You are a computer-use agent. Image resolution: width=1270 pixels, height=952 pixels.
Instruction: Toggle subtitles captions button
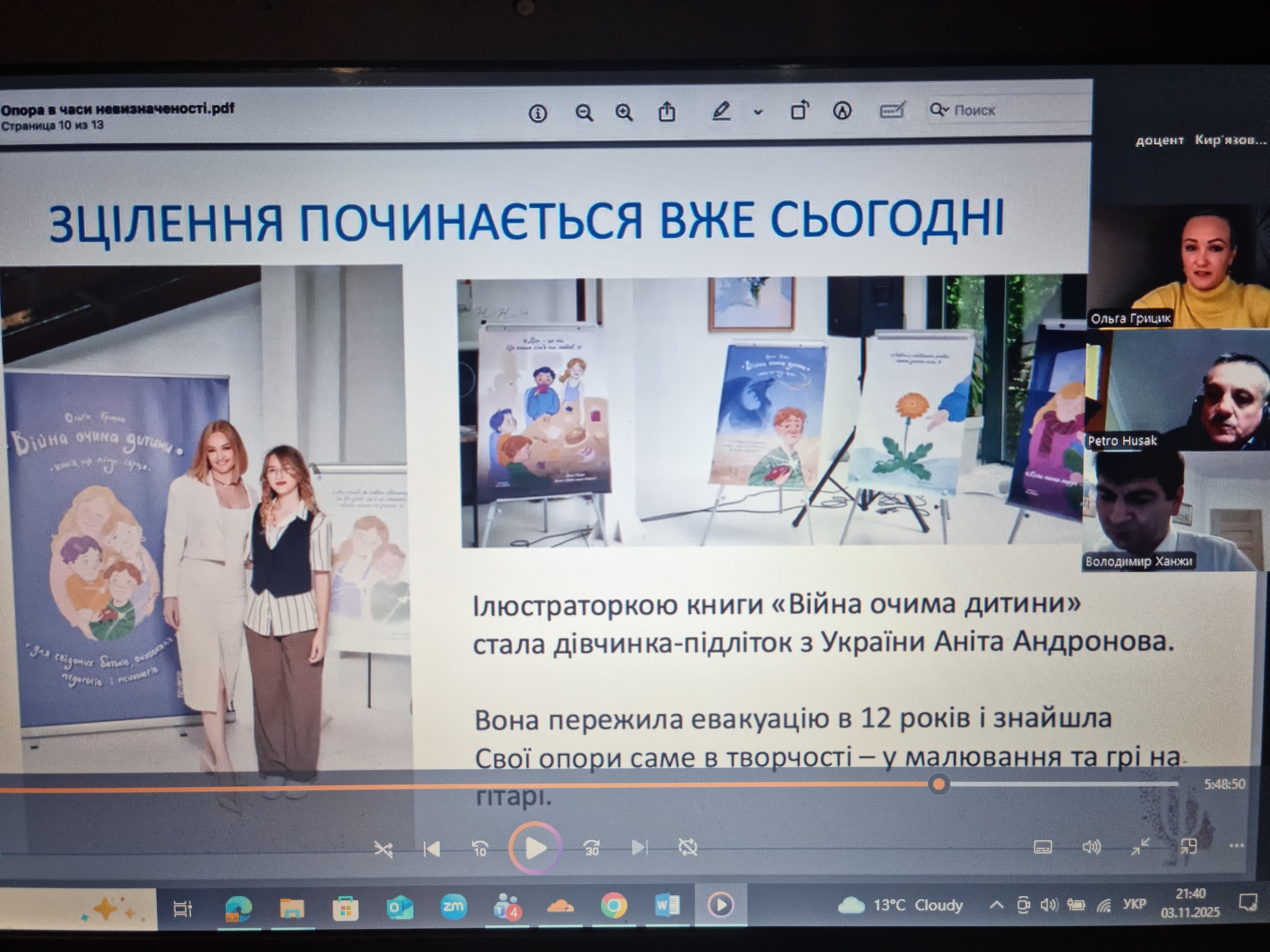click(1043, 847)
